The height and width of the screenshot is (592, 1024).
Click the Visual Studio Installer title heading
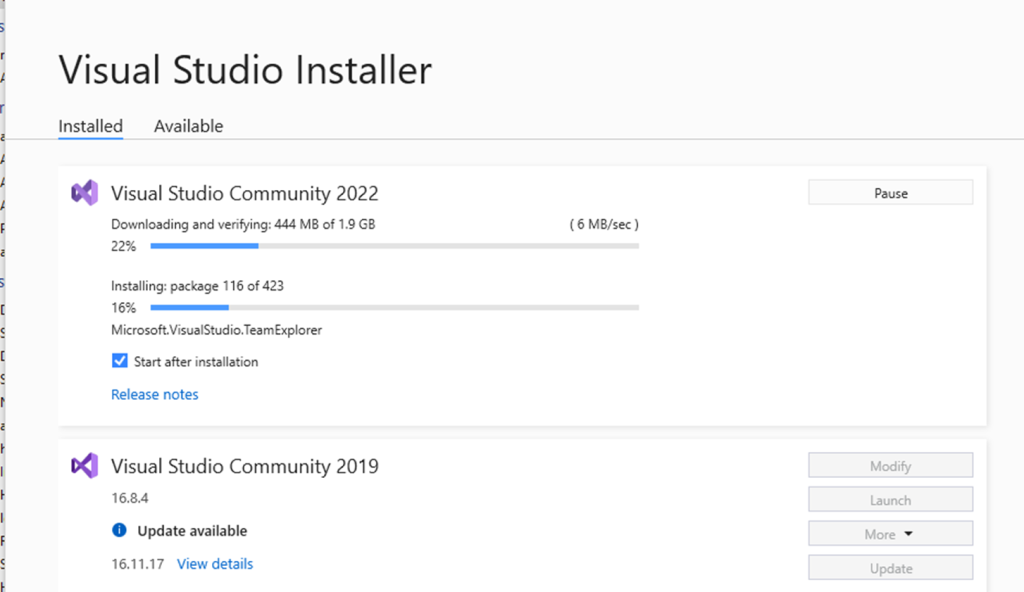(245, 71)
